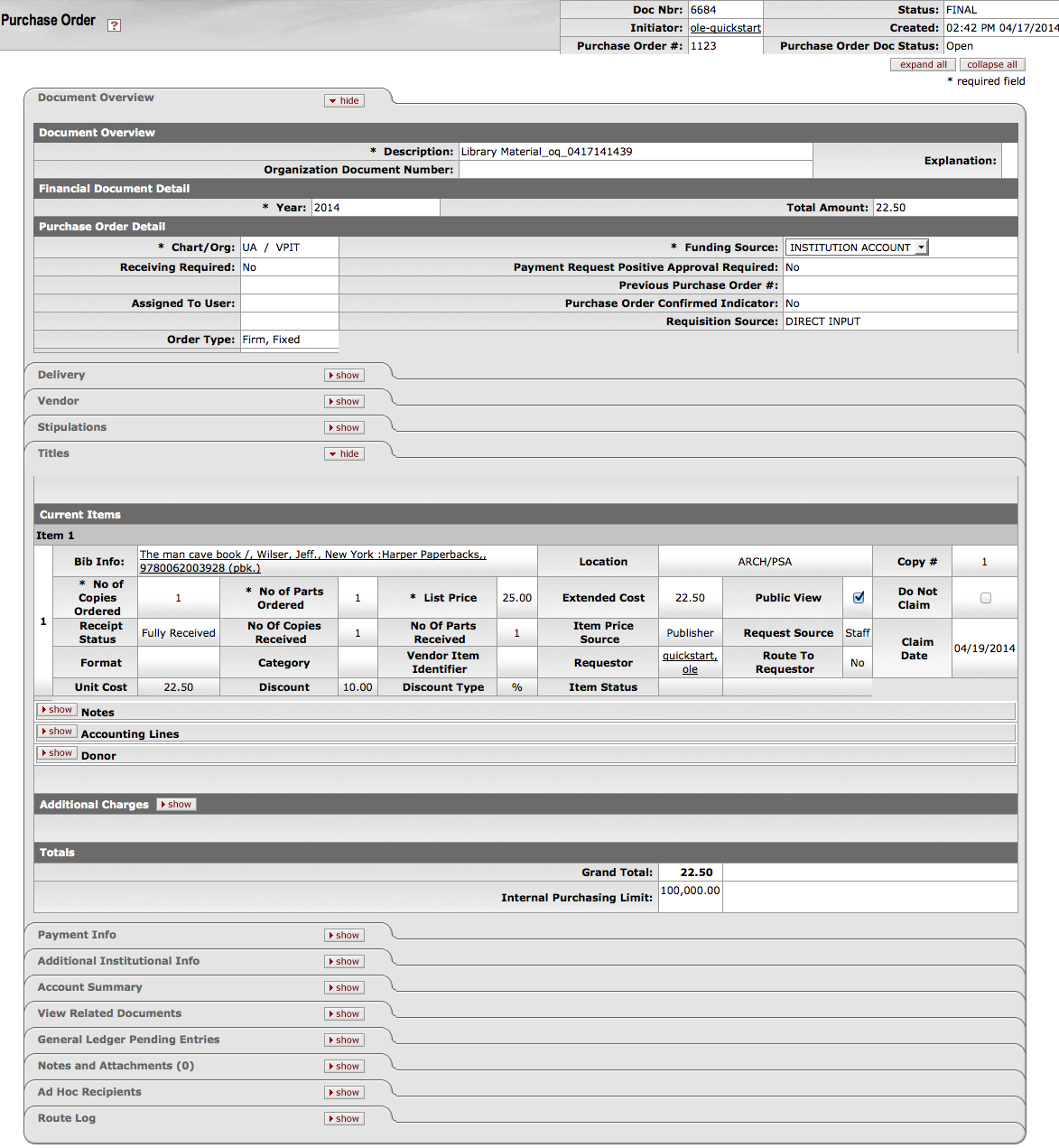This screenshot has width=1059, height=1148.
Task: Select the Document Overview tab label
Action: click(96, 98)
